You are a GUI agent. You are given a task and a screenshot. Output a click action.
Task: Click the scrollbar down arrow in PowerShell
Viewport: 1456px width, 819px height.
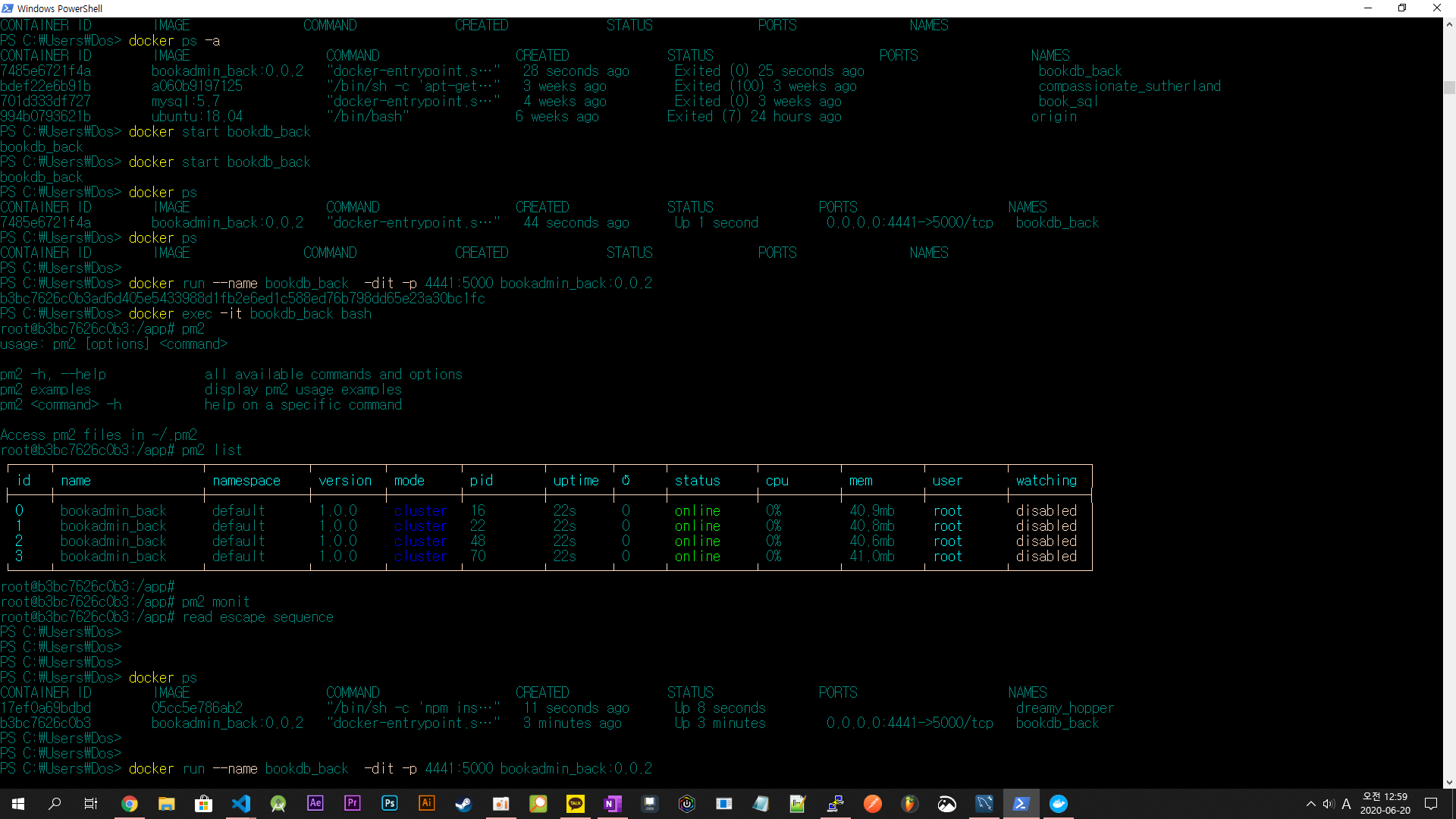coord(1449,782)
